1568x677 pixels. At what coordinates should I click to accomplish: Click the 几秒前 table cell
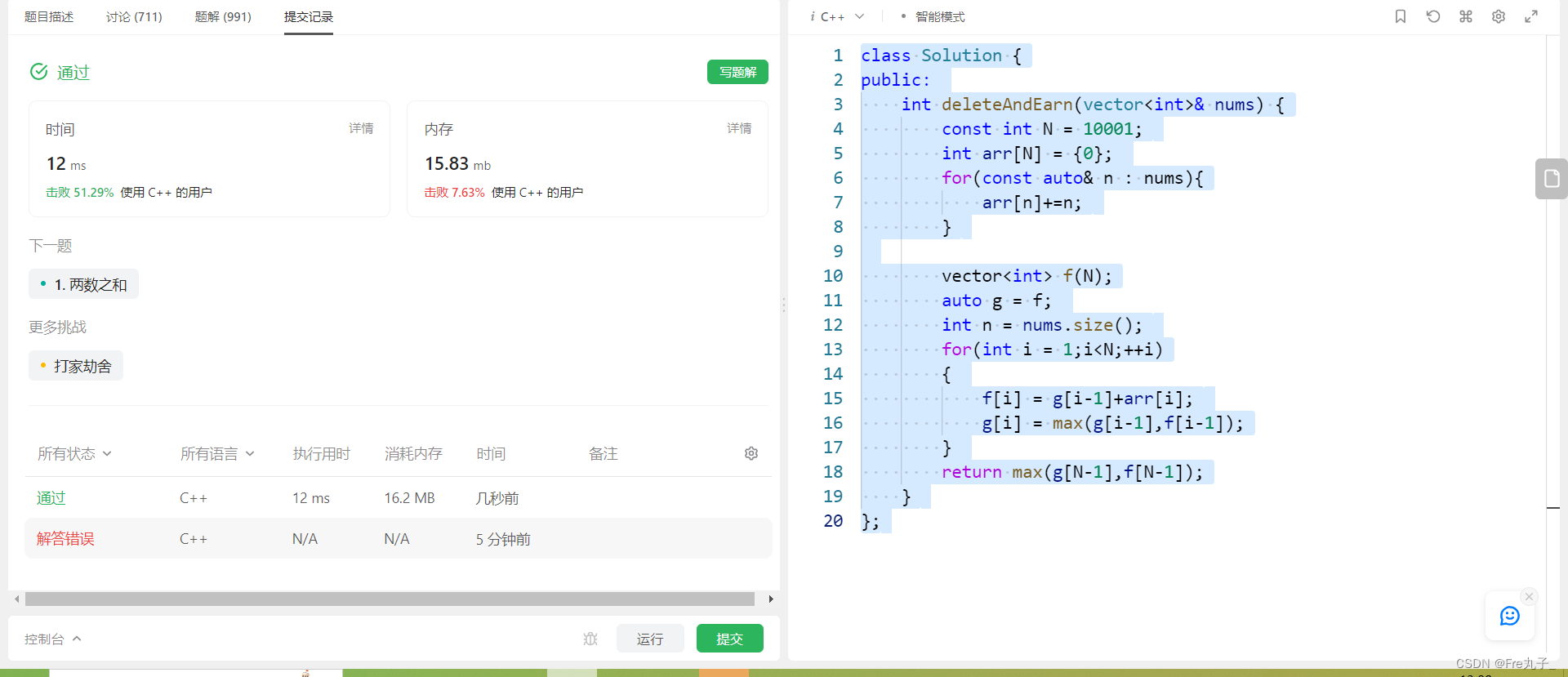[x=497, y=498]
